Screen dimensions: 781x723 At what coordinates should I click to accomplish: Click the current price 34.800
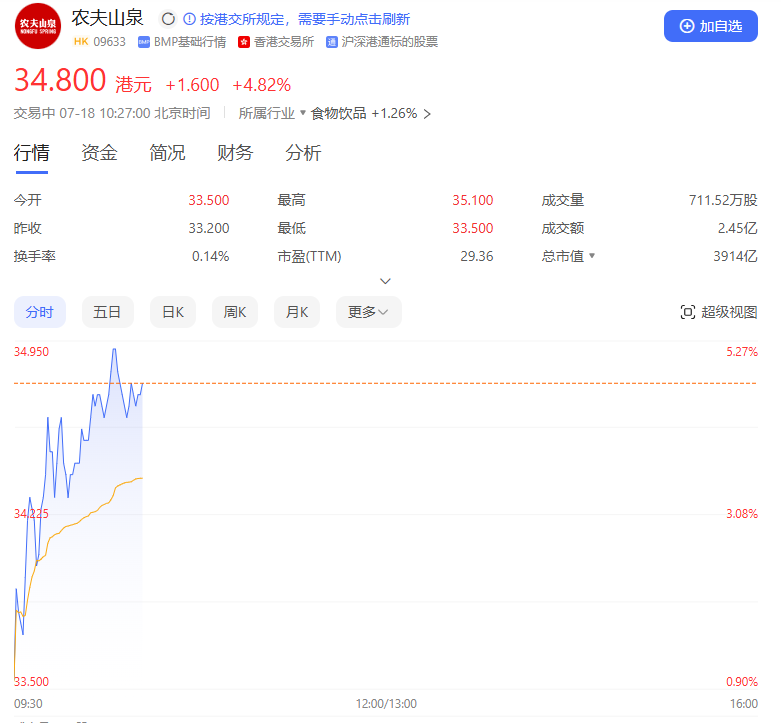(60, 80)
